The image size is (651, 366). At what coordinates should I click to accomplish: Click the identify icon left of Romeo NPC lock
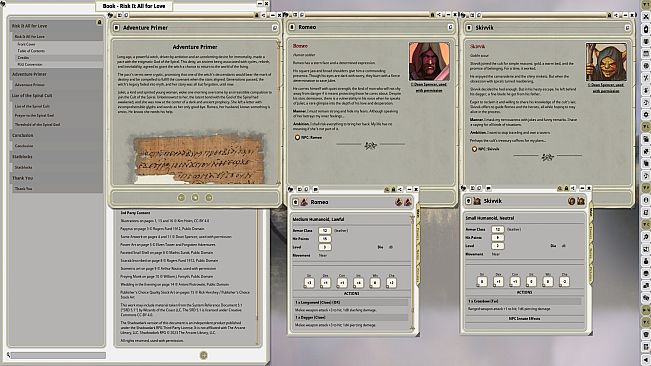pos(387,190)
